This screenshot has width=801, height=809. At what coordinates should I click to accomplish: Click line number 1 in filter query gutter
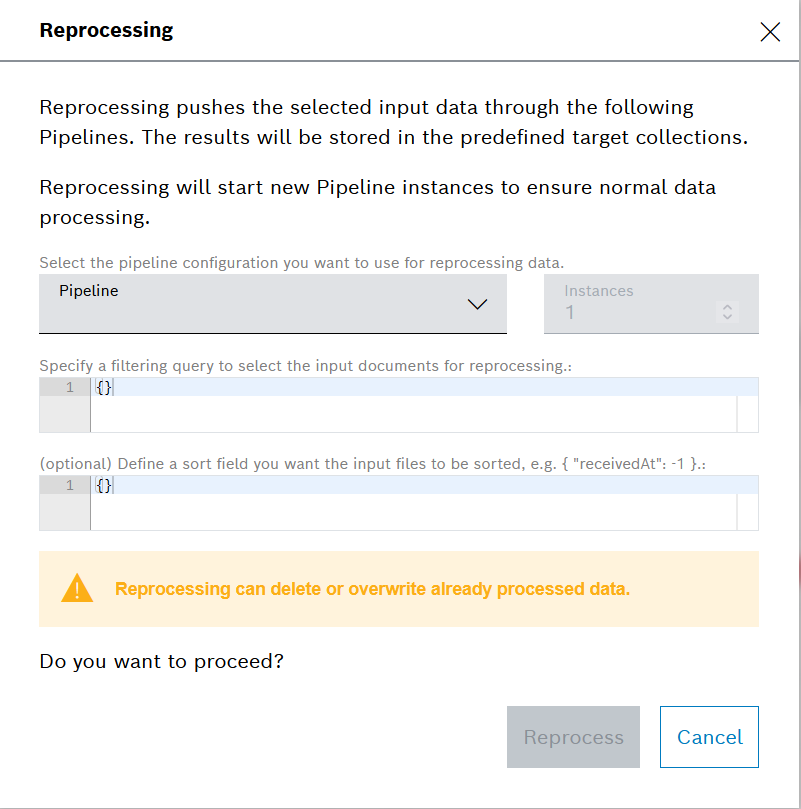[x=69, y=387]
